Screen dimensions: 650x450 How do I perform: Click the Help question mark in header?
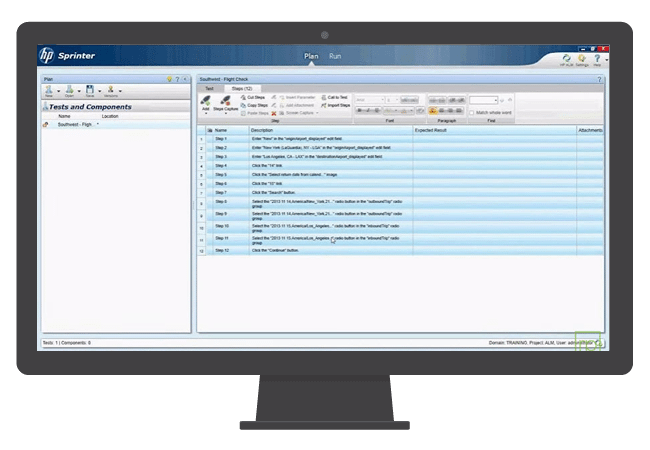click(597, 58)
